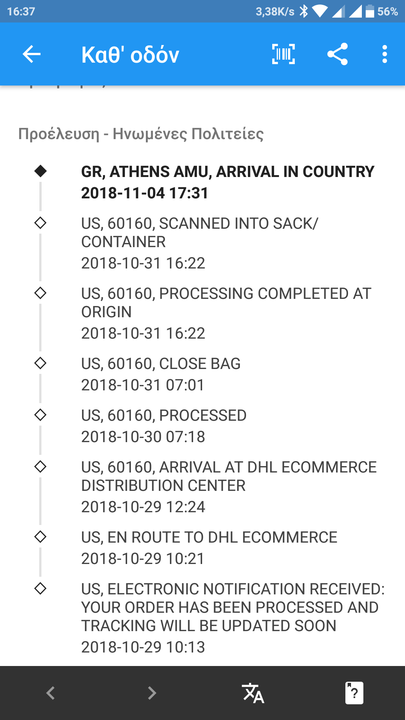Select the filled diamond marker for Athens arrival
Viewport: 405px width, 720px height.
(40, 171)
